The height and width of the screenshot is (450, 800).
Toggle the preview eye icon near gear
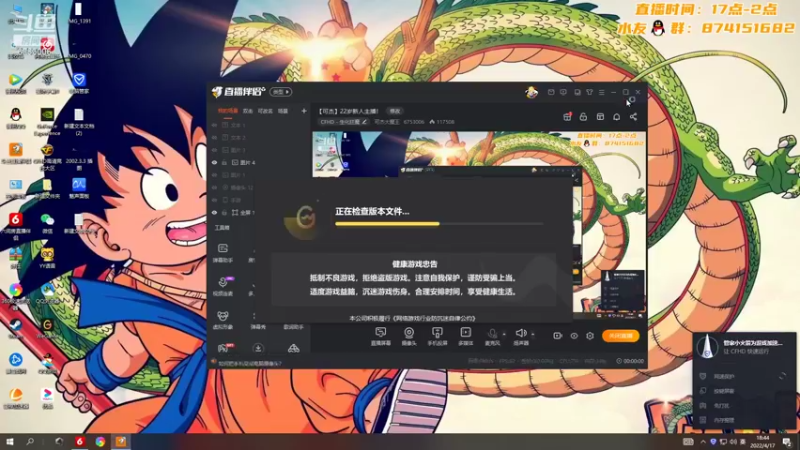[574, 336]
